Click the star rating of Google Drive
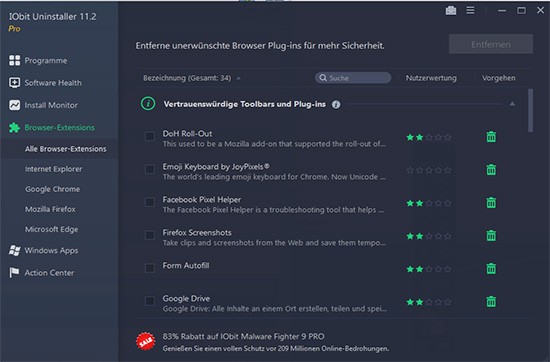The height and width of the screenshot is (362, 550). (x=429, y=302)
